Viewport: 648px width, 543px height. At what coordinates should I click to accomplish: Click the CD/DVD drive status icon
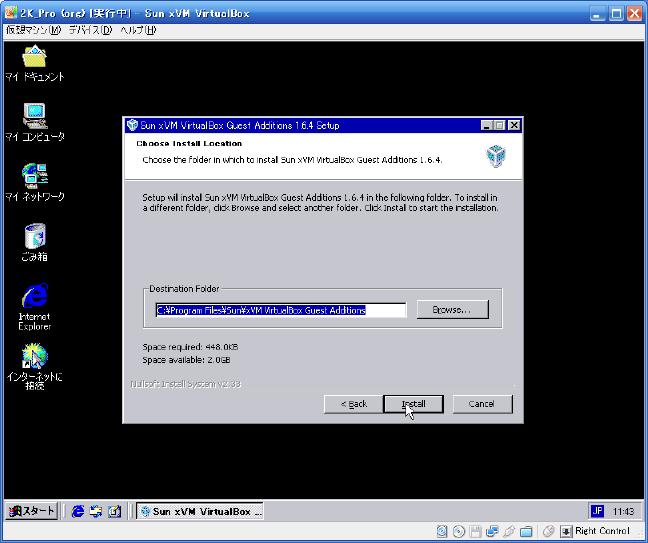pos(459,531)
